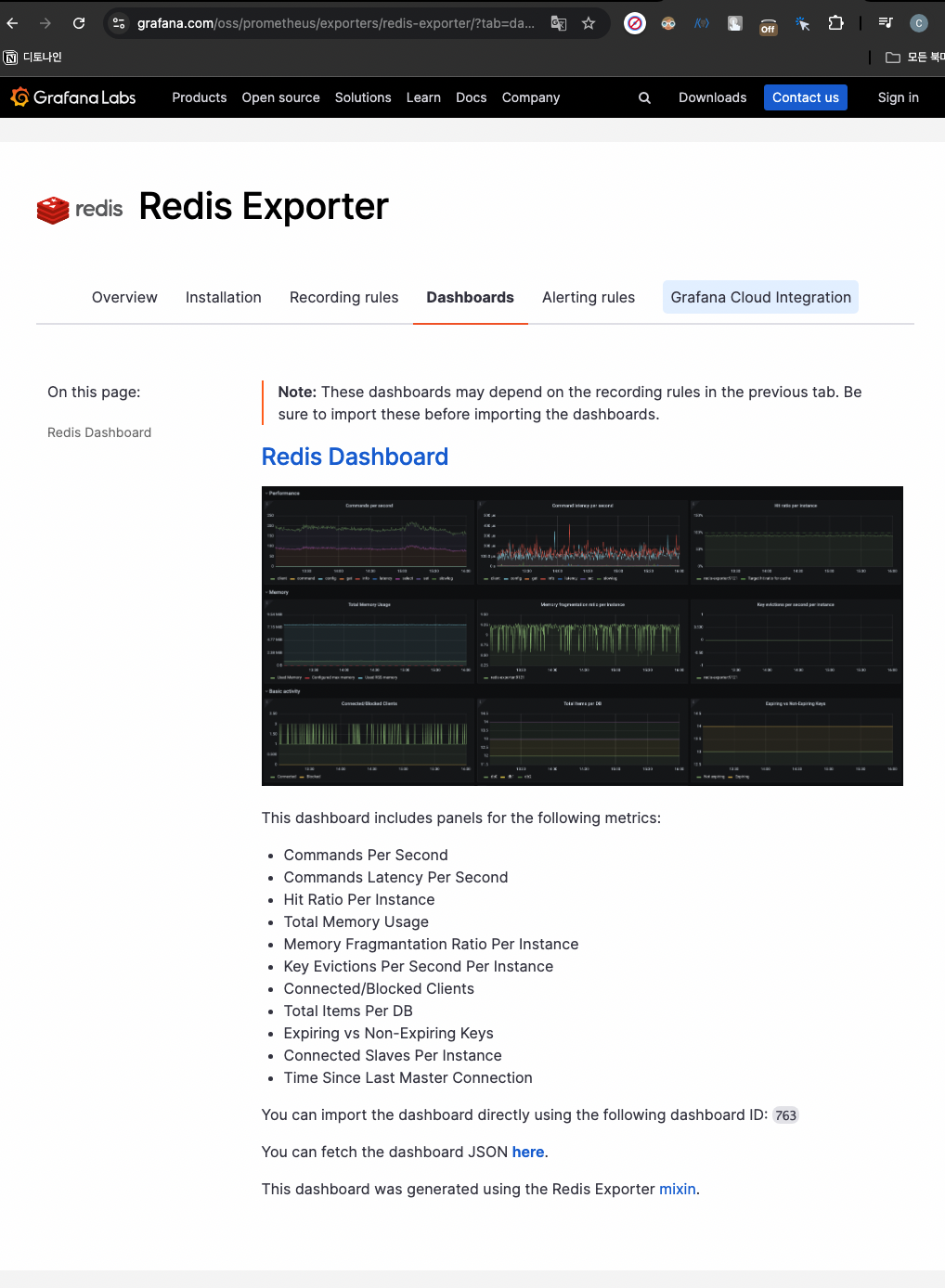Click Total Memory Usage list item
The height and width of the screenshot is (1288, 945).
356,921
